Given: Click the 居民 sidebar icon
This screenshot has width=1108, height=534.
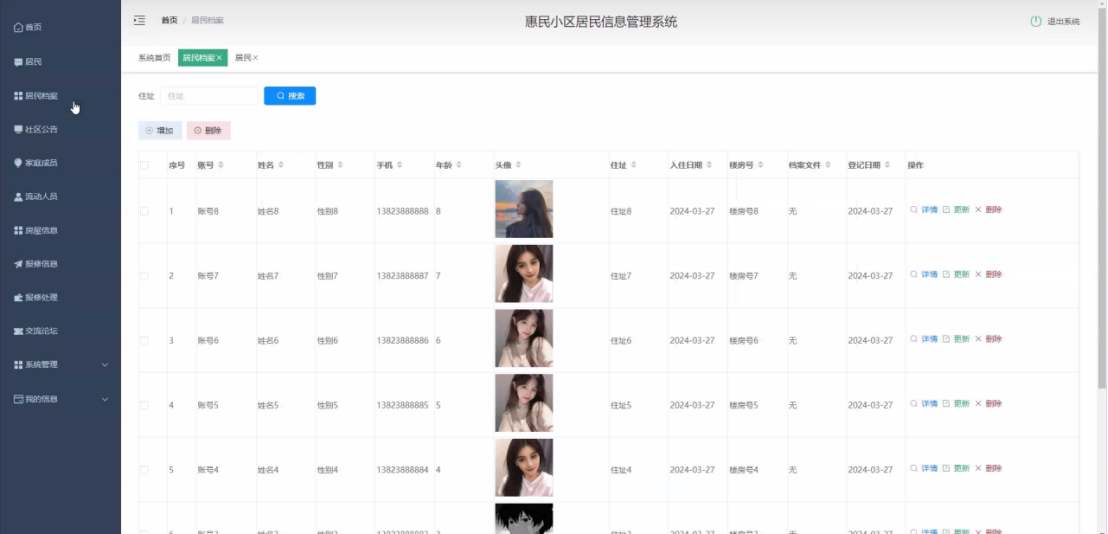Looking at the screenshot, I should (18, 62).
